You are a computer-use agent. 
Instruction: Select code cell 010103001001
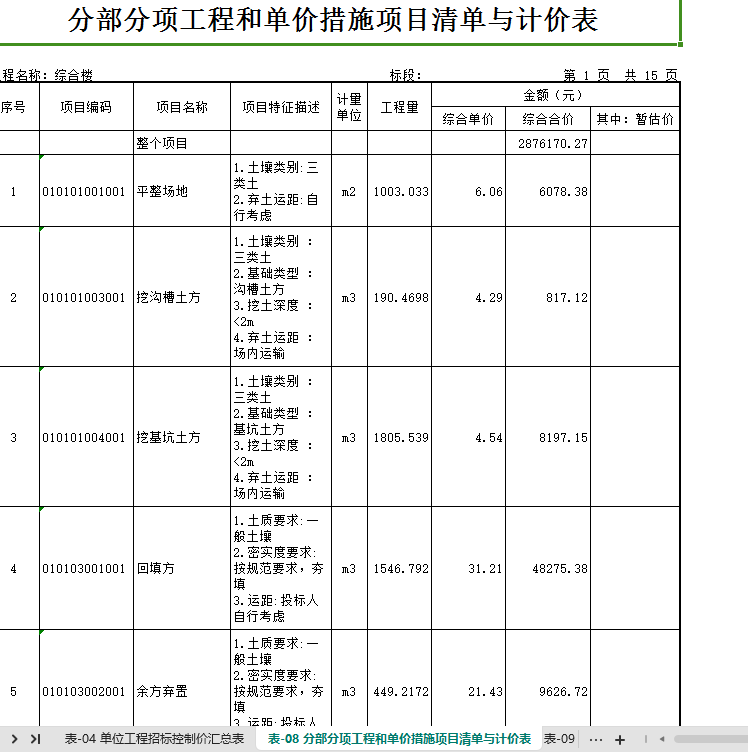point(86,568)
